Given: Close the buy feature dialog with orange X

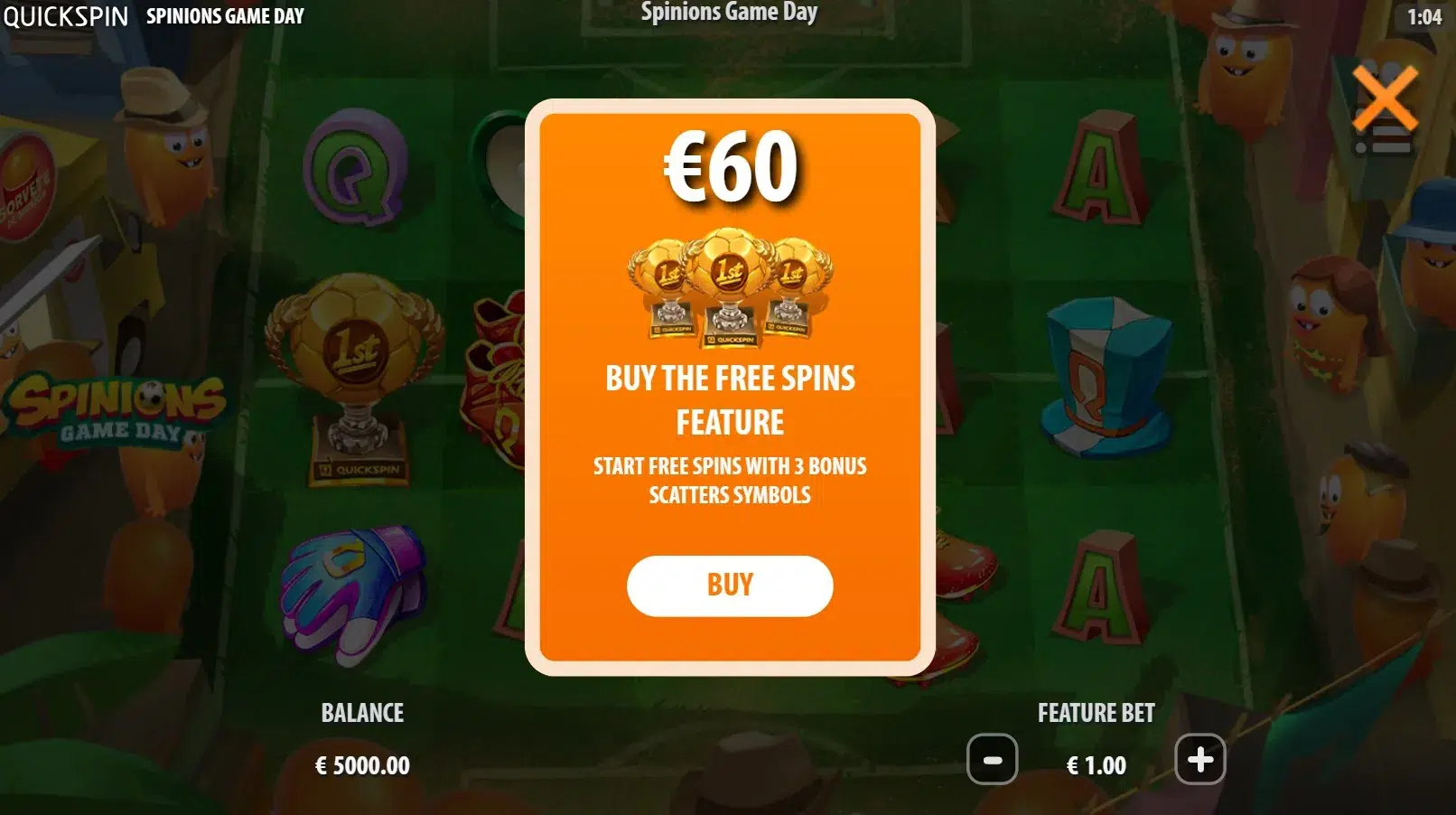Looking at the screenshot, I should click(x=1385, y=98).
